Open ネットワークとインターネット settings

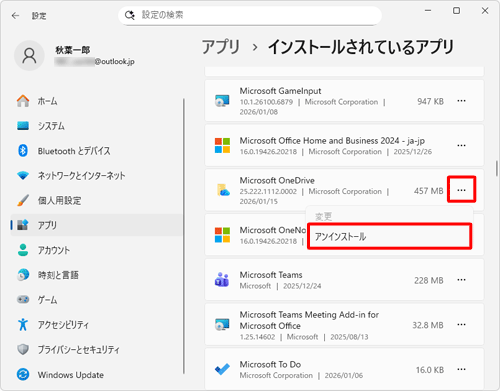coord(97,176)
